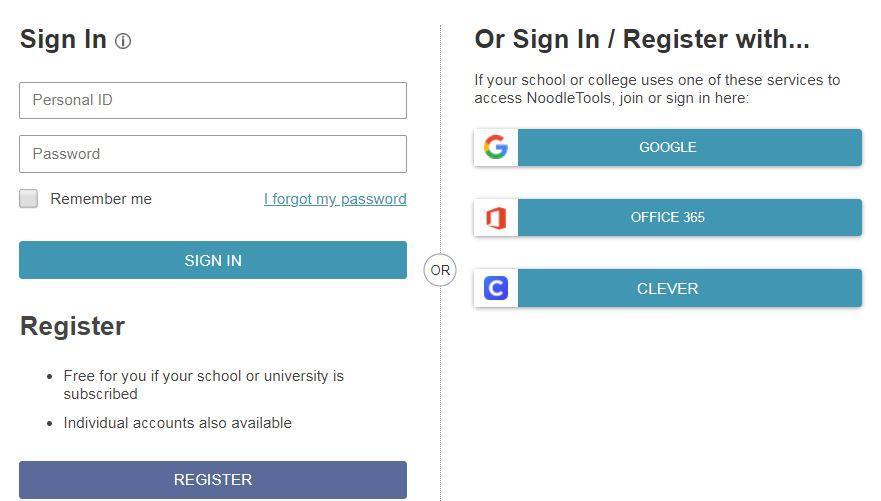Choose the OFFICE 365 button label
Viewport: 881px width, 501px height.
667,217
